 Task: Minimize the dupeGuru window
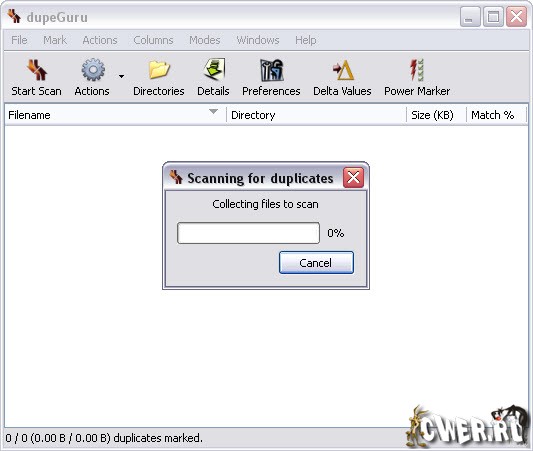tap(470, 16)
